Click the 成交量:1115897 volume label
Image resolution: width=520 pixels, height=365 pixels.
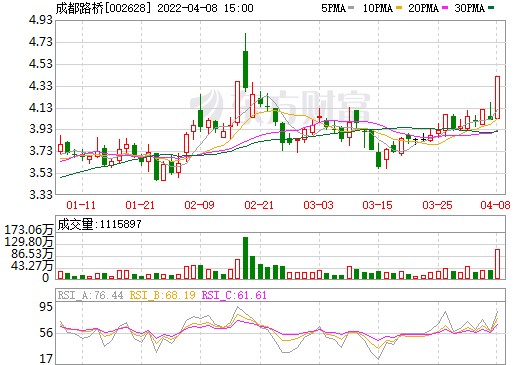click(x=100, y=224)
